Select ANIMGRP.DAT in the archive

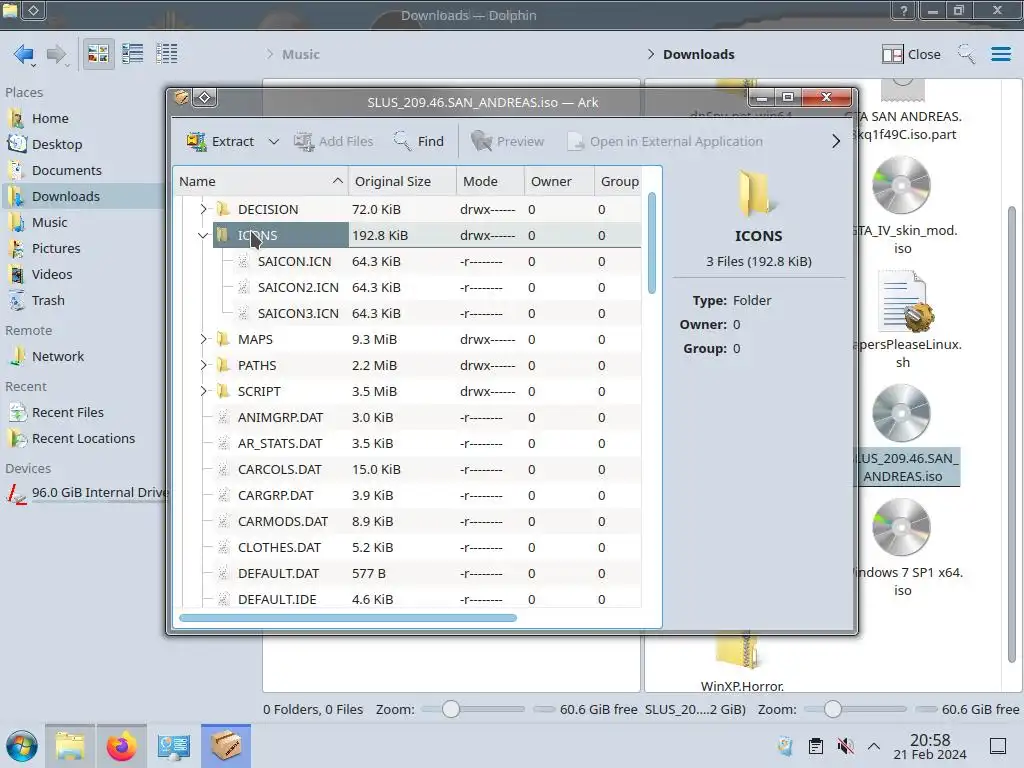point(280,417)
